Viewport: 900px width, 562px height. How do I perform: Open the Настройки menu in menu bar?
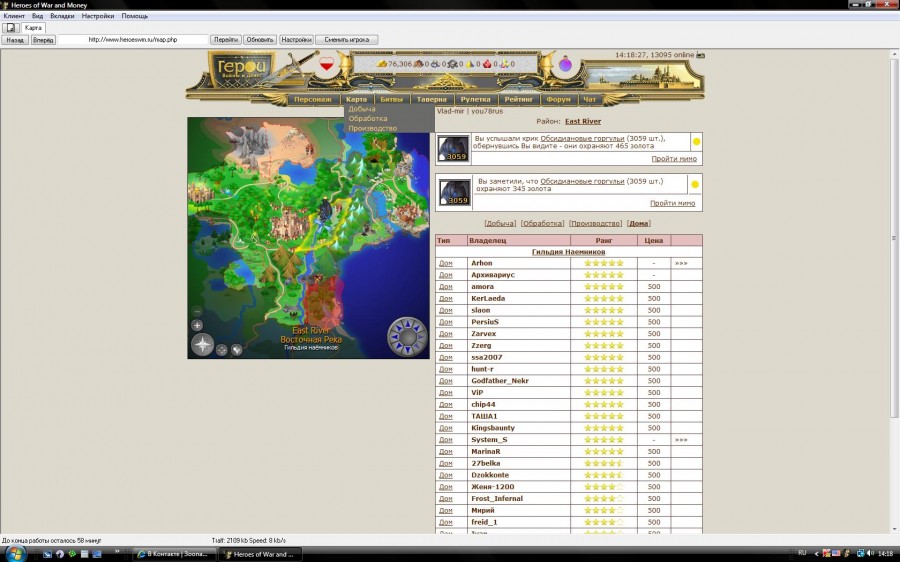pyautogui.click(x=98, y=16)
